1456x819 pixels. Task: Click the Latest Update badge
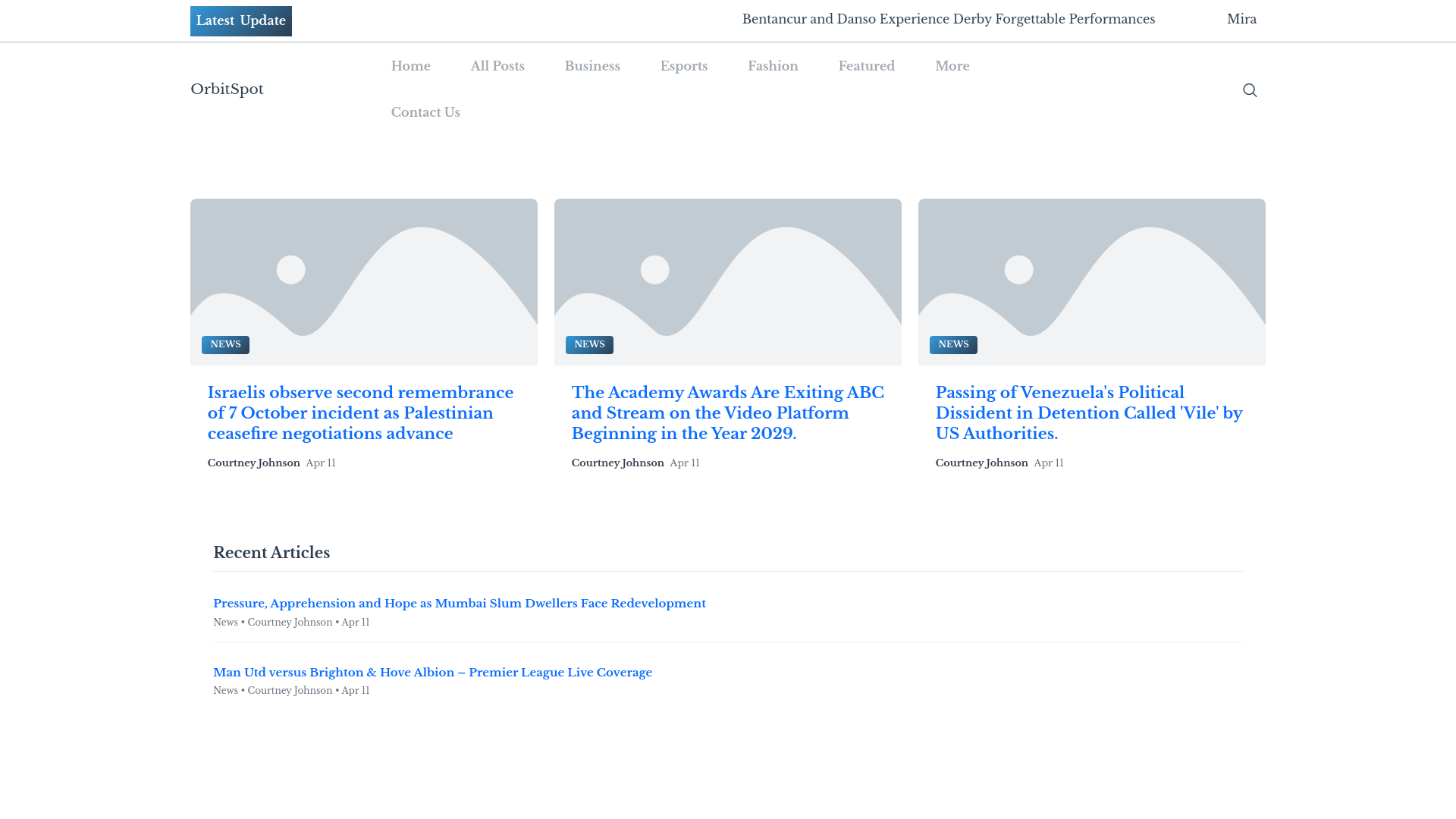pyautogui.click(x=241, y=21)
